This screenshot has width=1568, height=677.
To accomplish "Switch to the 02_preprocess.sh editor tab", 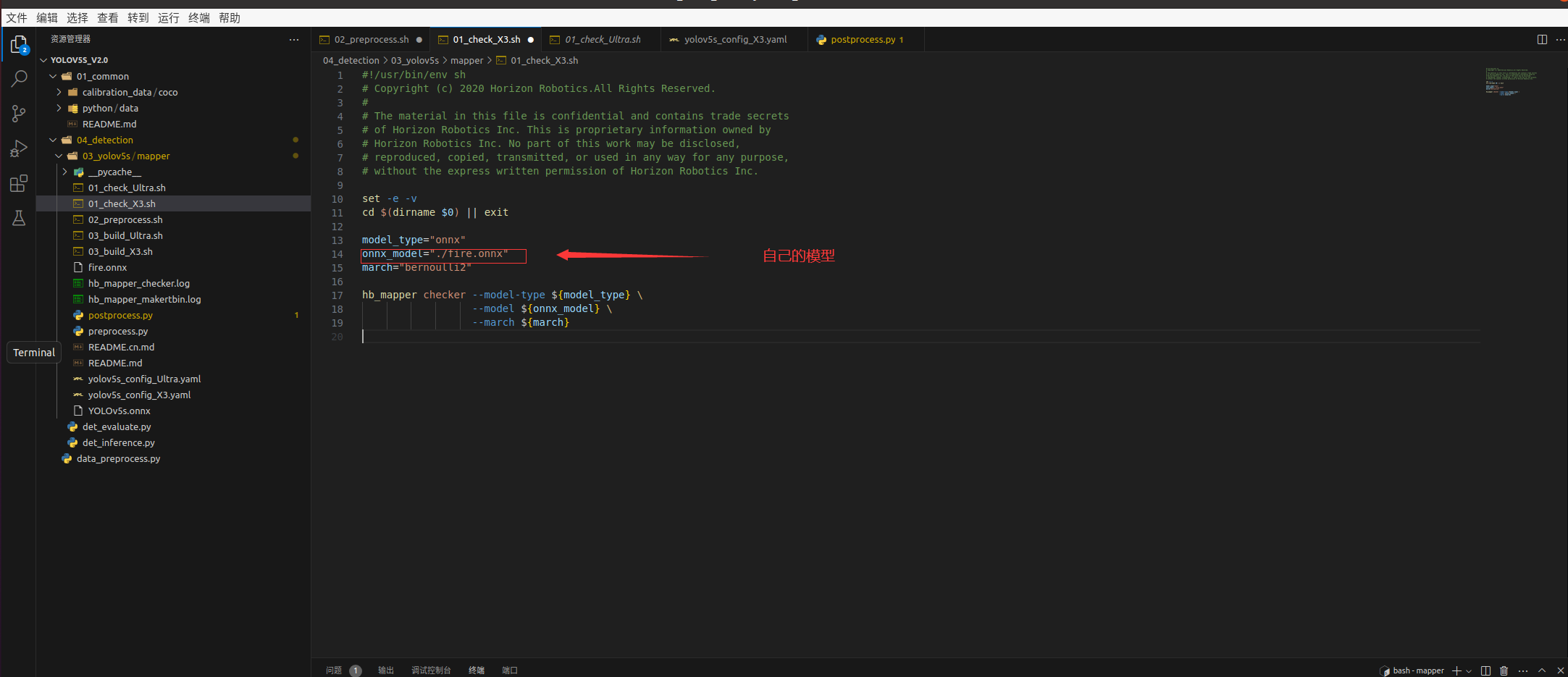I will (x=371, y=40).
